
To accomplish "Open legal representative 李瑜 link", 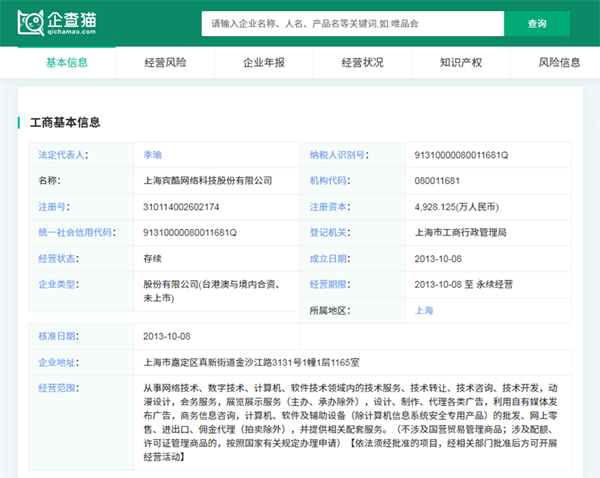I will (152, 156).
